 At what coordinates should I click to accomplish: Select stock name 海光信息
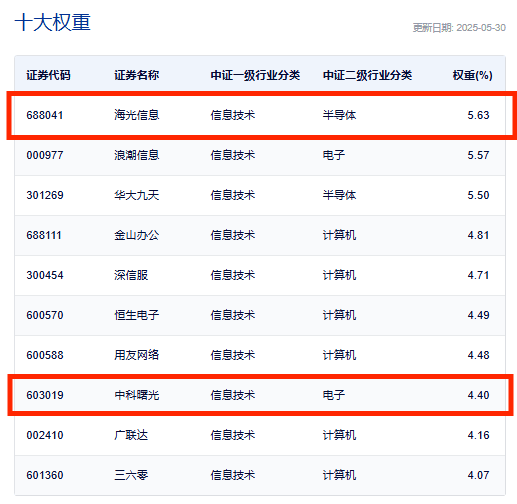coord(137,115)
